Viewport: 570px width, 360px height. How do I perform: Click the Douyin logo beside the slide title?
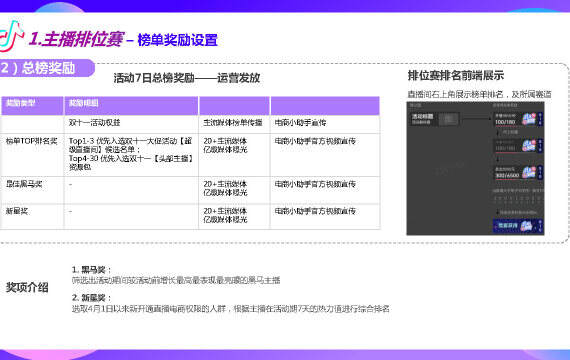11,36
